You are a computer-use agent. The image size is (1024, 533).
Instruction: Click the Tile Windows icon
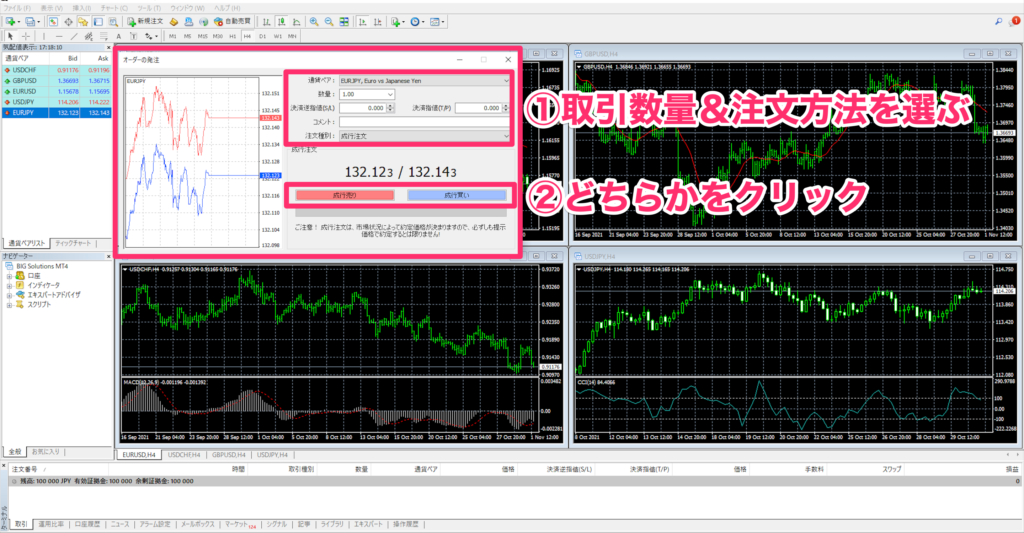(344, 22)
